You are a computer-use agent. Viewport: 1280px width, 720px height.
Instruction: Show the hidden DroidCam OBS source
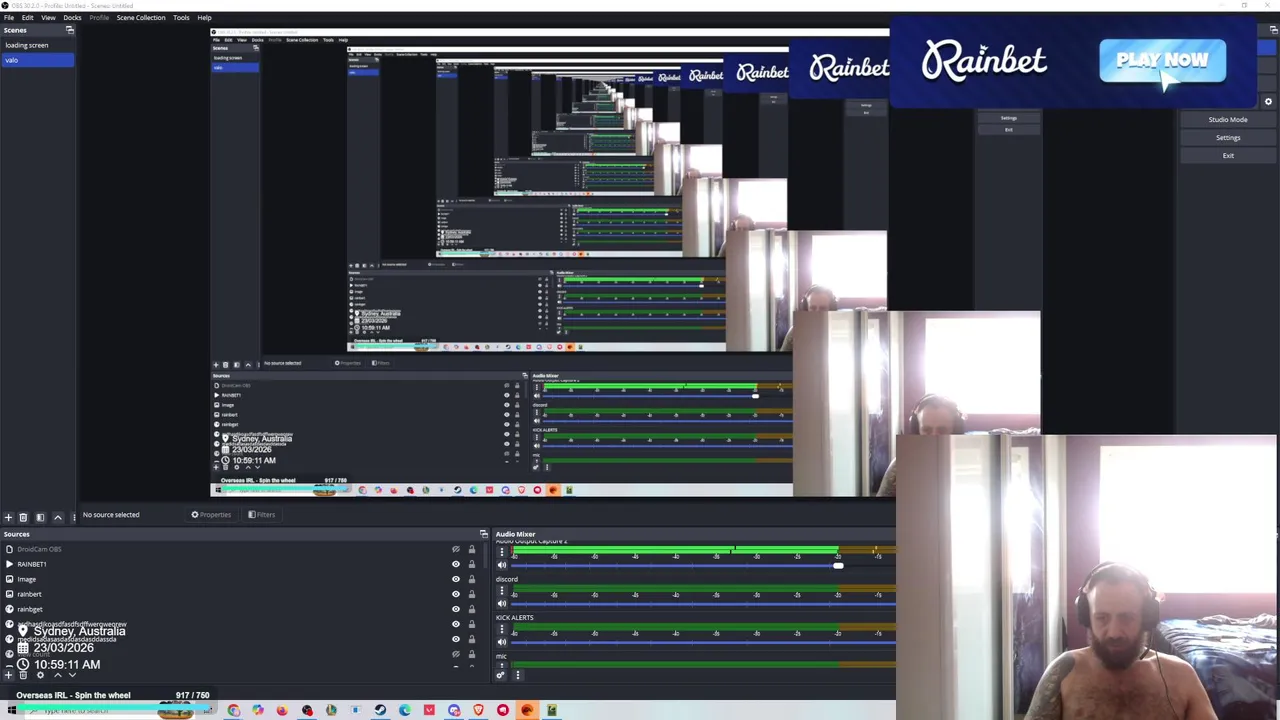tap(456, 549)
